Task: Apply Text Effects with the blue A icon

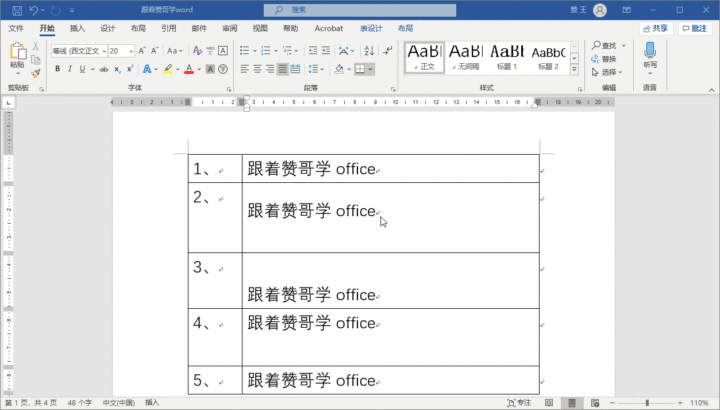Action: click(x=147, y=69)
